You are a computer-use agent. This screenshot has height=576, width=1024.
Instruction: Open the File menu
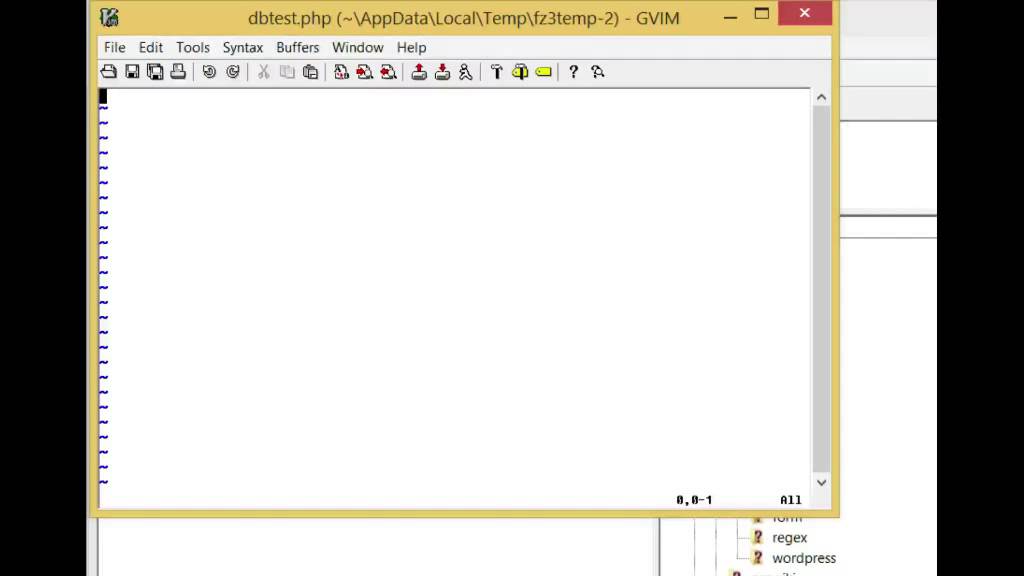point(114,48)
